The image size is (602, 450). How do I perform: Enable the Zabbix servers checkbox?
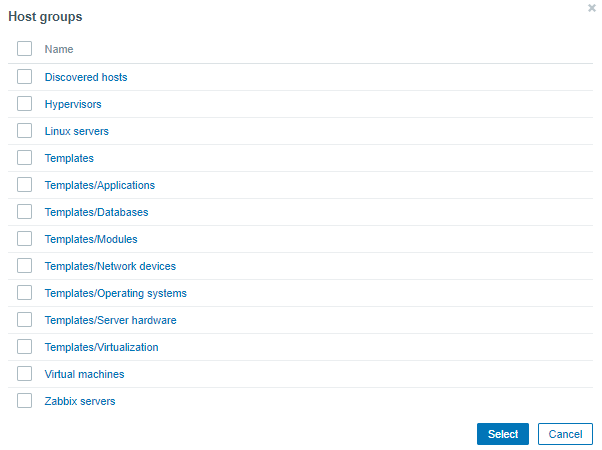25,401
